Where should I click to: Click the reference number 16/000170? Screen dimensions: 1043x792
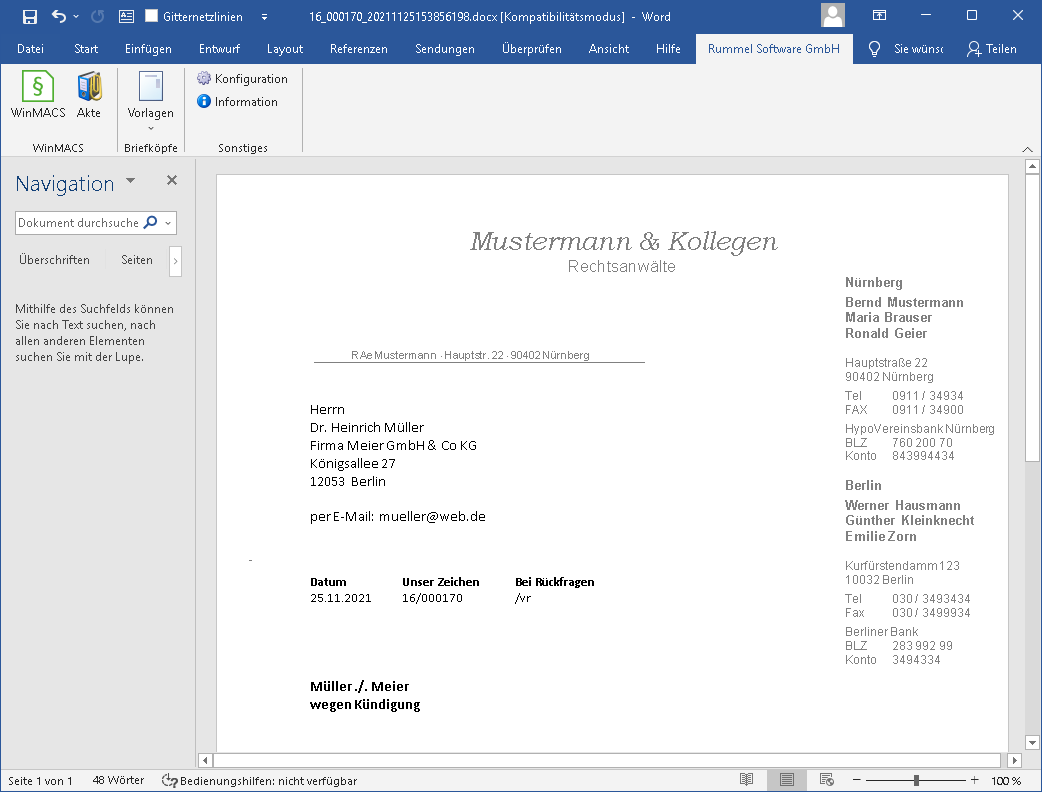point(432,598)
